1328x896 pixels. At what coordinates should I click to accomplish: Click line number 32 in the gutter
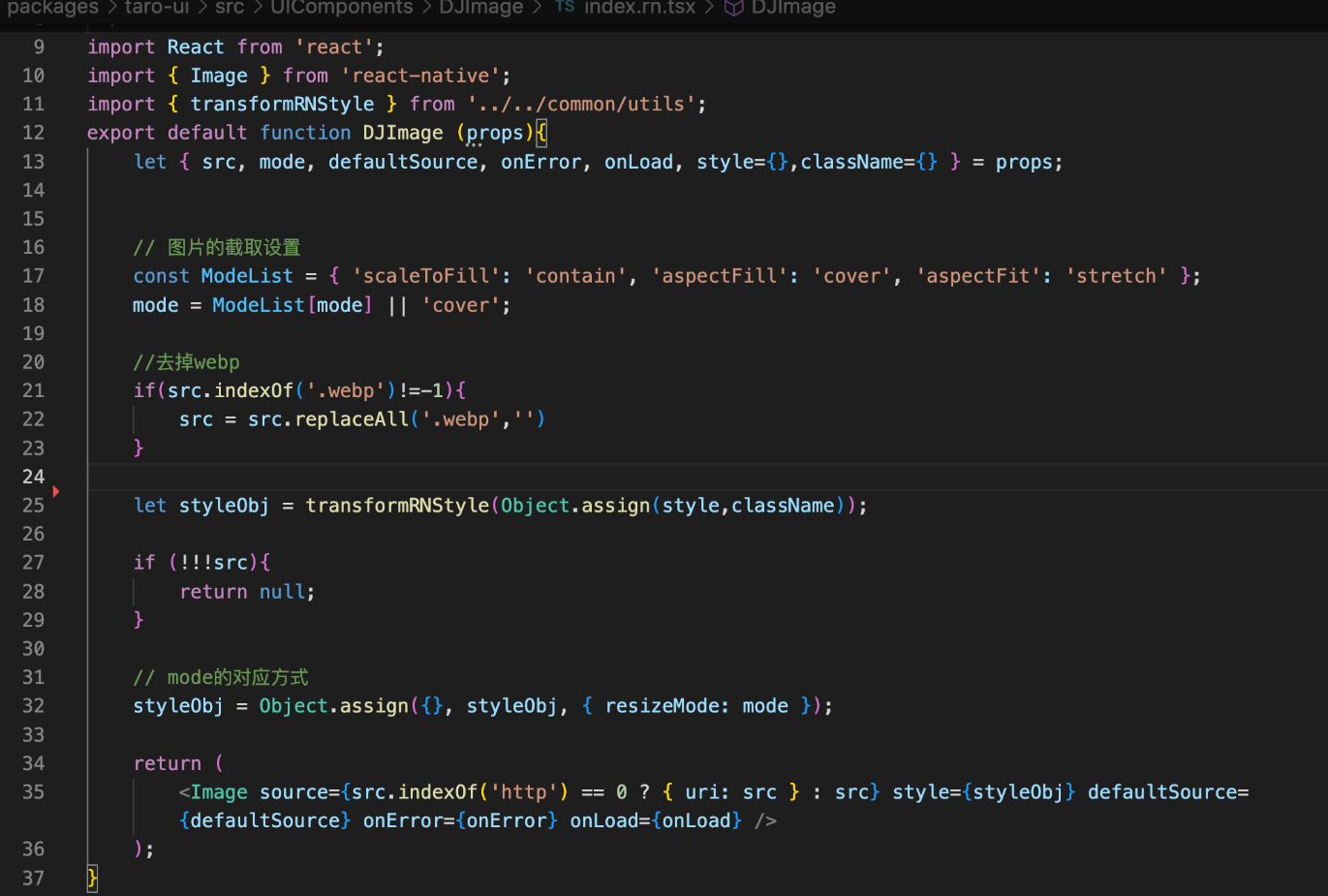click(33, 706)
